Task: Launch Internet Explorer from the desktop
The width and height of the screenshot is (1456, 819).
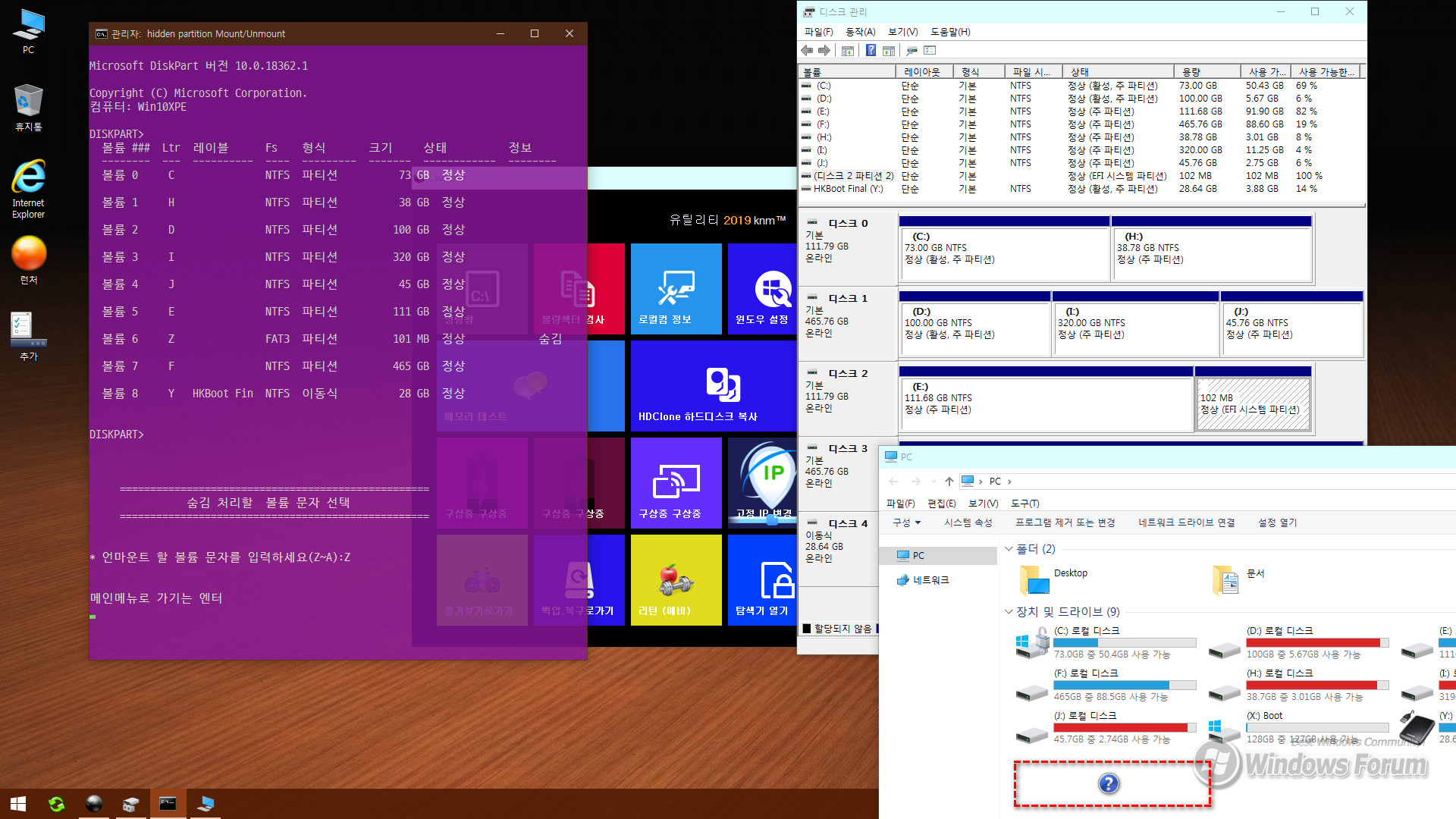Action: 28,189
